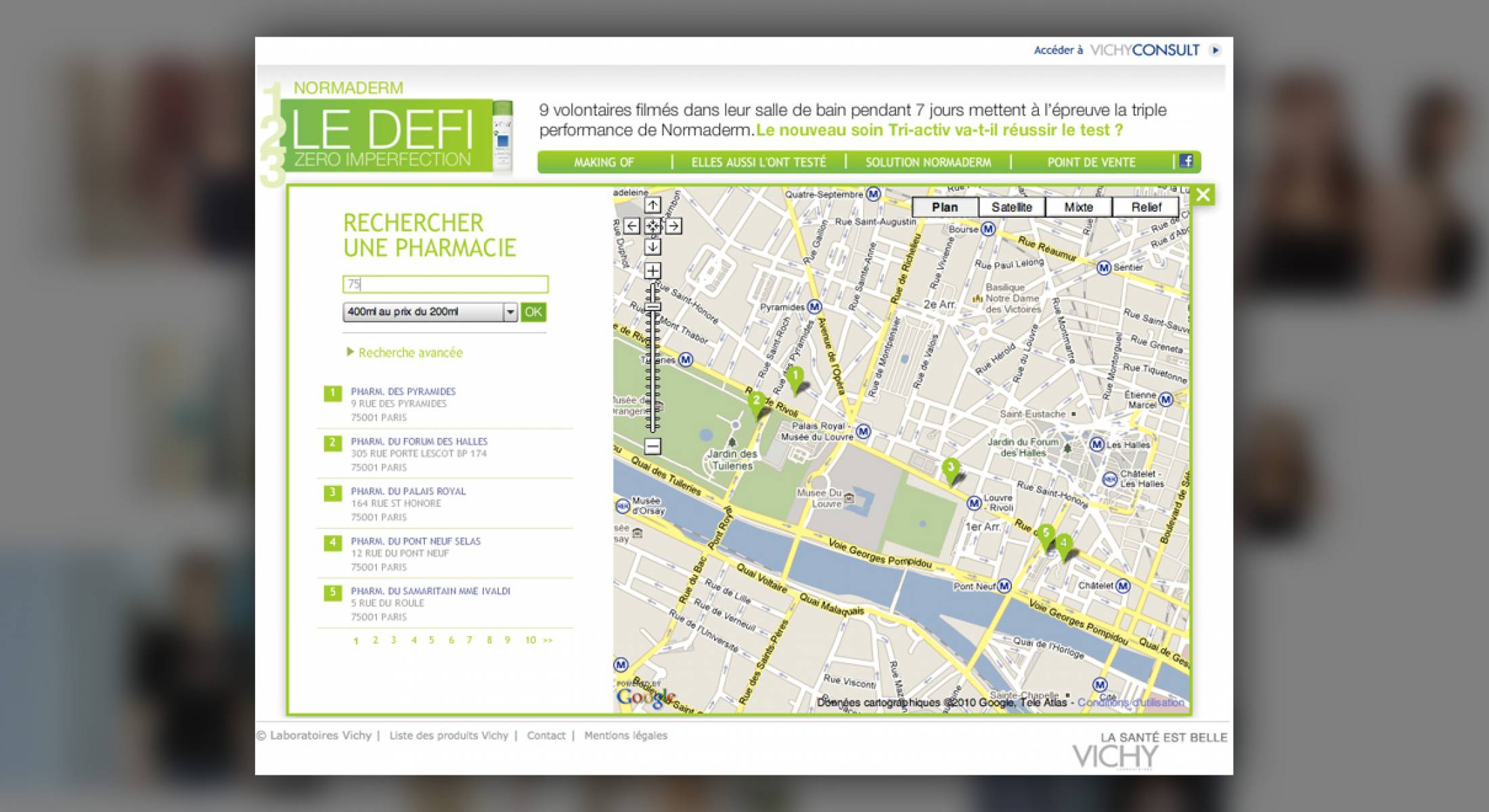Screen dimensions: 1489x812
Task: Recenter map using center pan icon
Action: 652,226
